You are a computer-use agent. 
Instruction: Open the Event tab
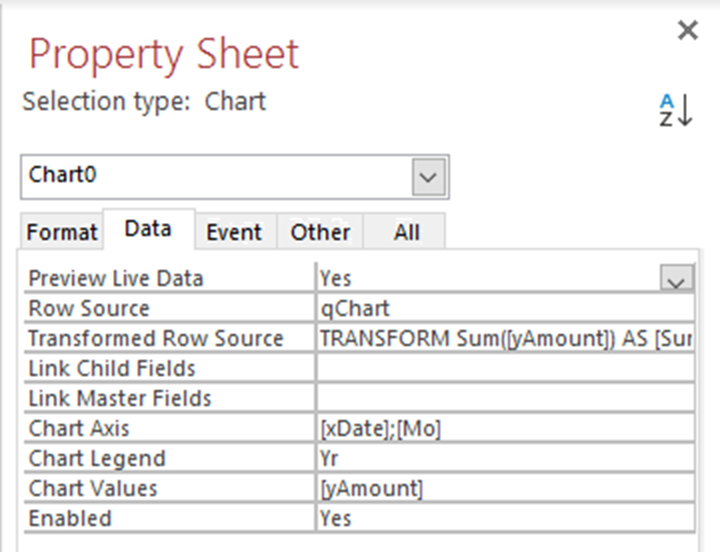tap(234, 232)
